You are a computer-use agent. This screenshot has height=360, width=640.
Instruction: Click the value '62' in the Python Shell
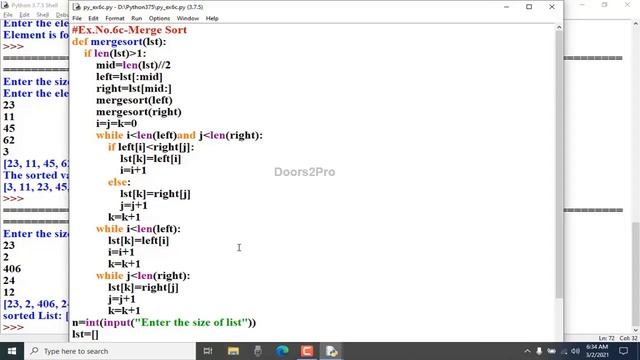pos(9,140)
